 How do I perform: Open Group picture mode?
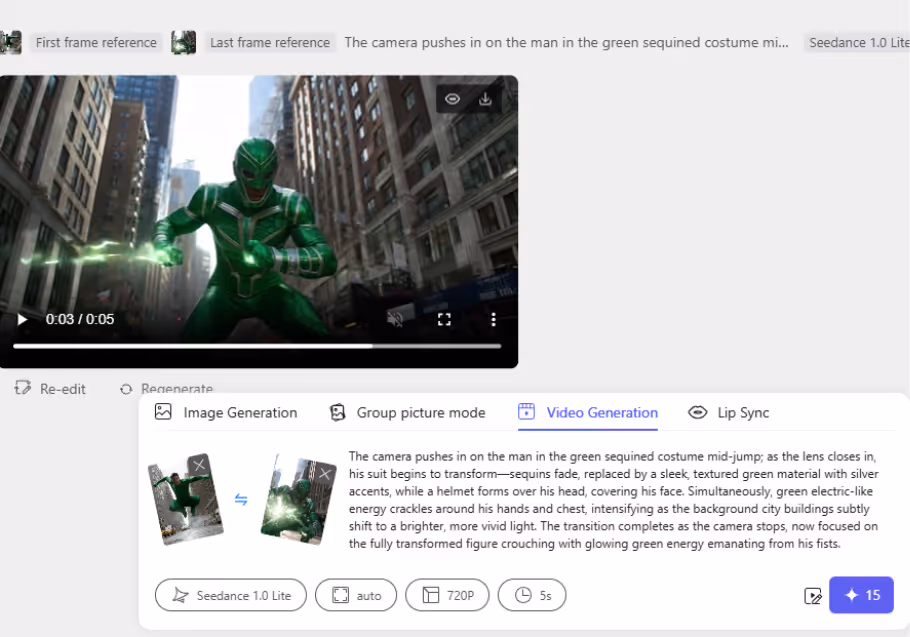click(x=407, y=412)
